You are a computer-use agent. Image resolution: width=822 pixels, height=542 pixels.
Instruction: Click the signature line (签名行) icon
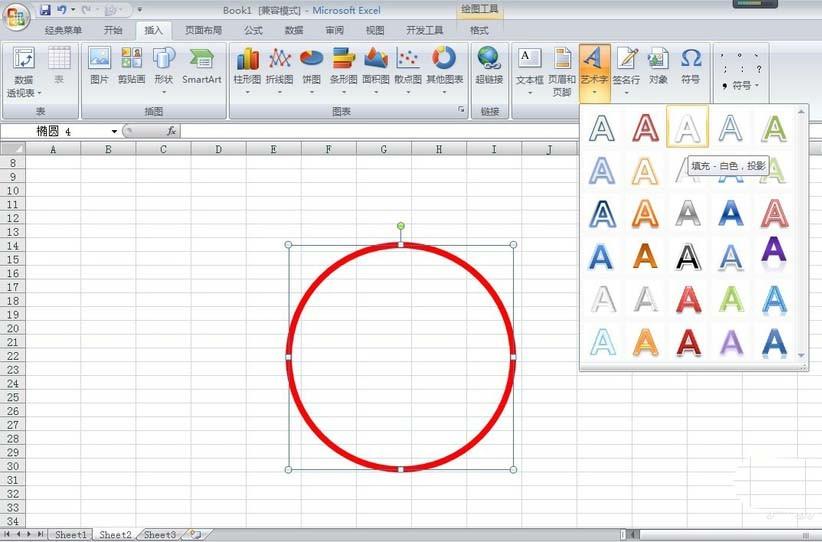click(x=627, y=64)
